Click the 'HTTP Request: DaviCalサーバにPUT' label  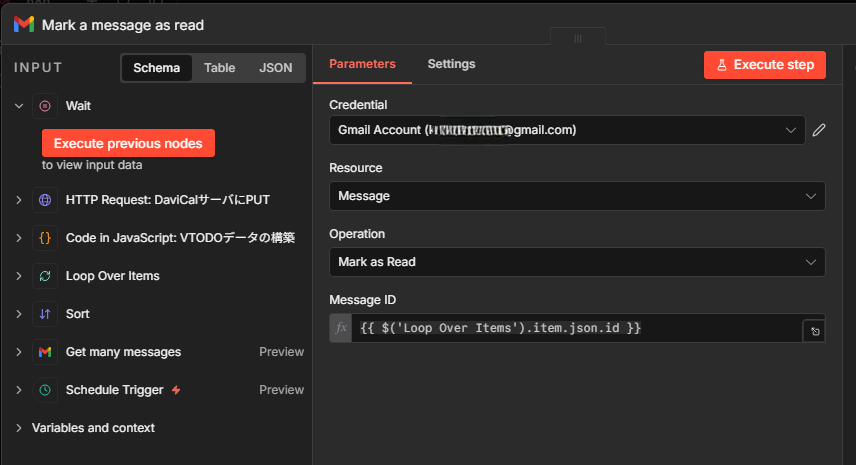click(168, 200)
